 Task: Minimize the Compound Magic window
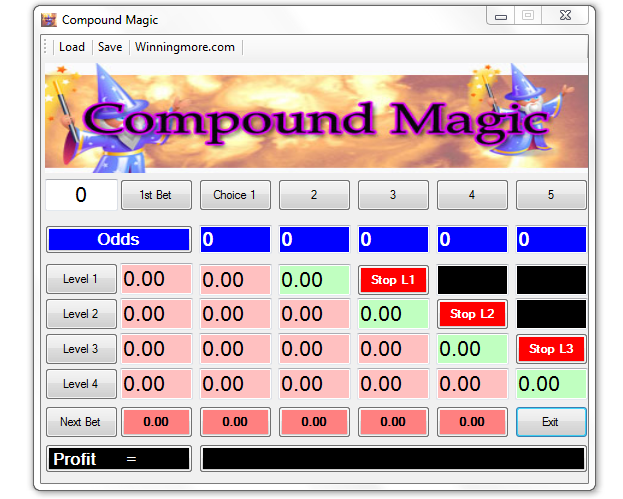click(501, 16)
